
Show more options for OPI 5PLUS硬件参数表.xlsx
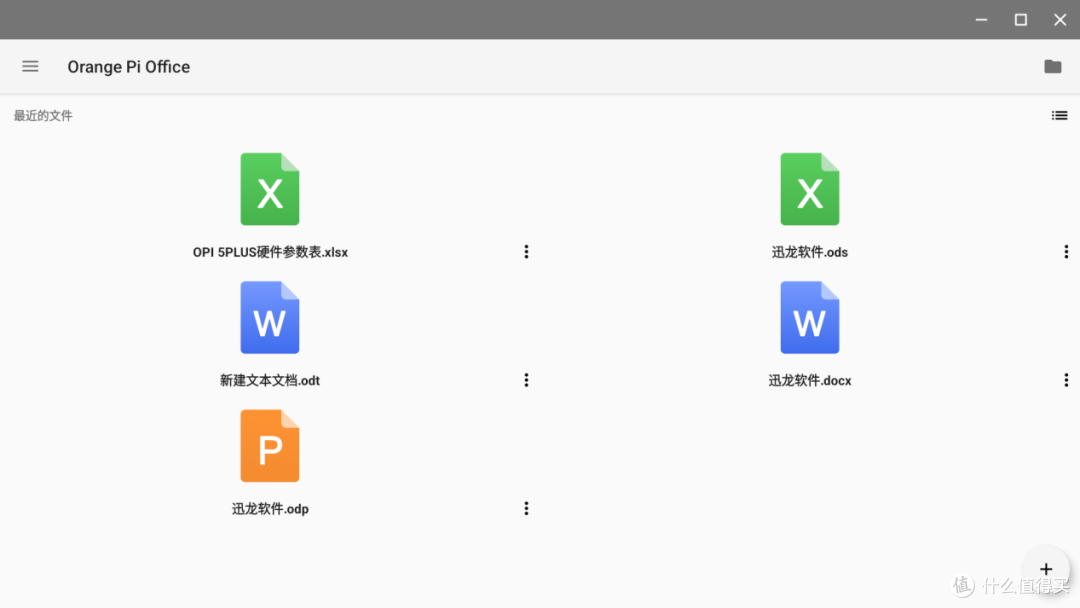click(526, 252)
